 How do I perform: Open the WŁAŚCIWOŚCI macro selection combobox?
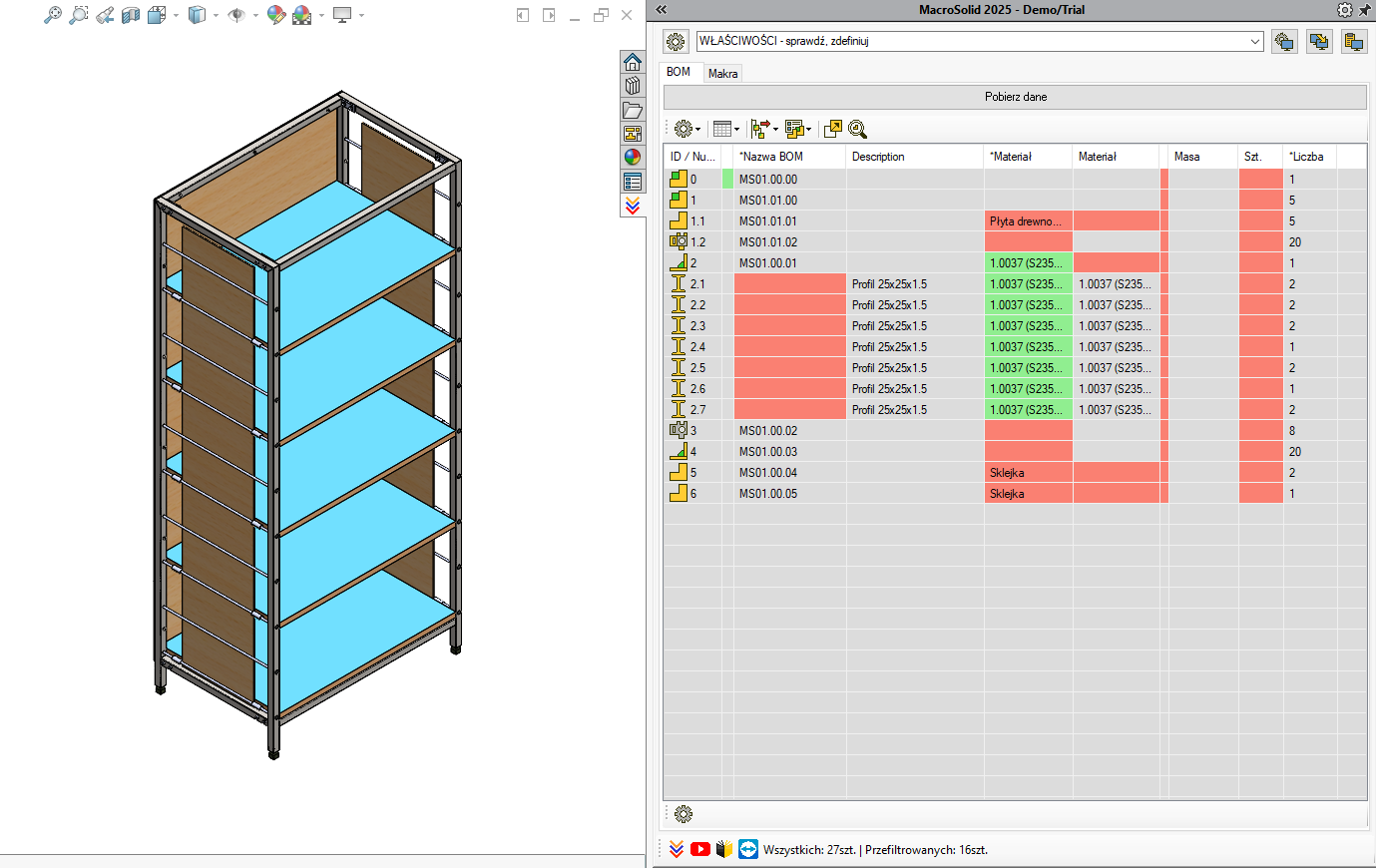coord(980,41)
